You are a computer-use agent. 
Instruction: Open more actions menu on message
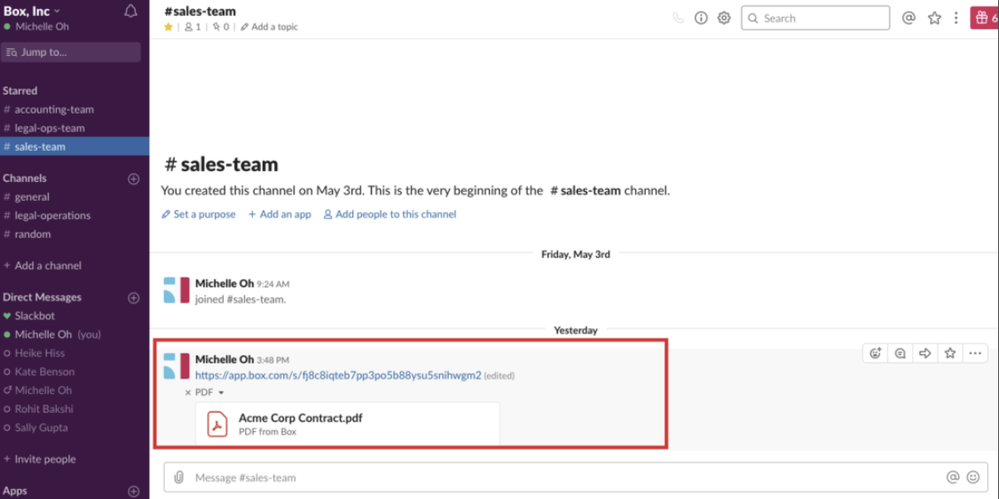(975, 353)
